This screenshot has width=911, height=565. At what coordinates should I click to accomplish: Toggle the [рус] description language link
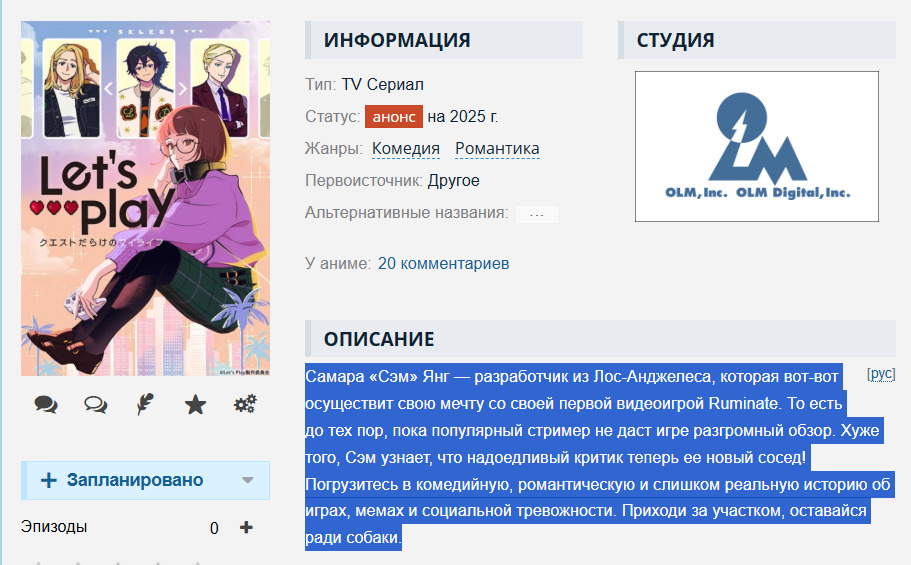pos(881,374)
